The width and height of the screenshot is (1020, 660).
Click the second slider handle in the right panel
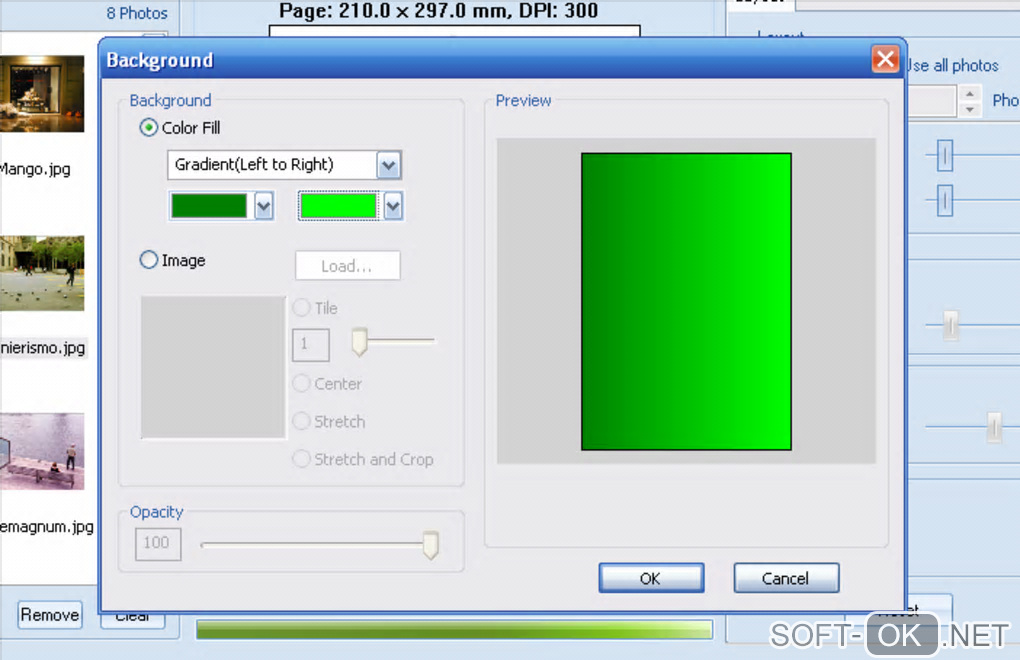(945, 200)
